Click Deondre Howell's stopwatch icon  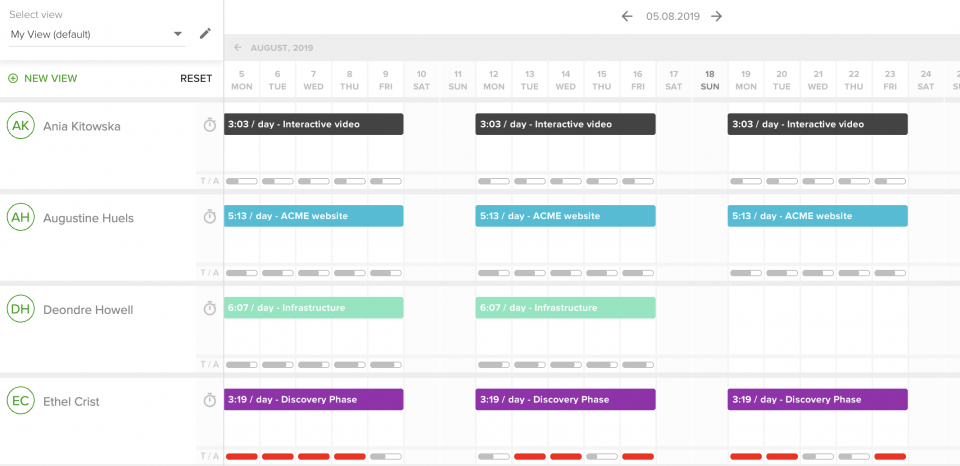(210, 308)
